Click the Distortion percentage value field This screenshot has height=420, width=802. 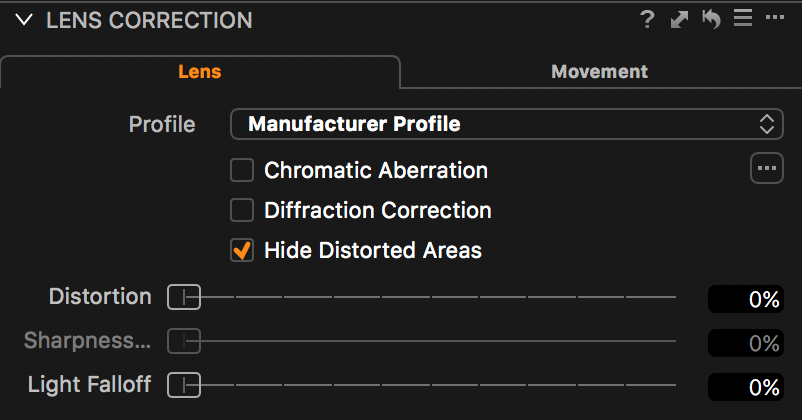[x=746, y=299]
